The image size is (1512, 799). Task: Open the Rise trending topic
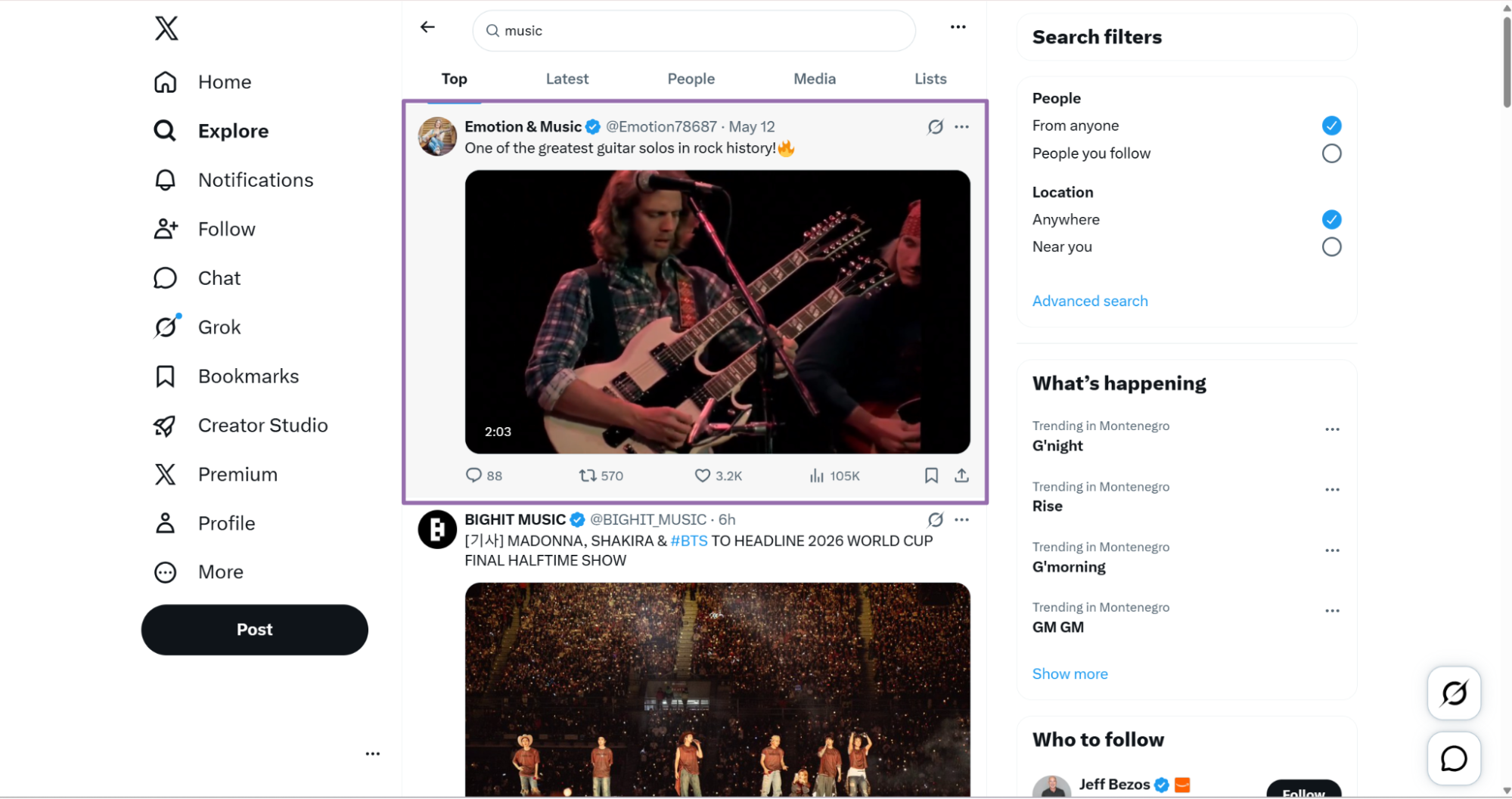click(1047, 506)
